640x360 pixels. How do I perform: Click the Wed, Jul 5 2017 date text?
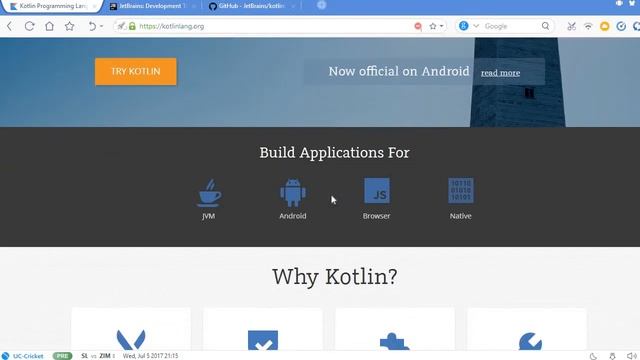click(x=150, y=356)
